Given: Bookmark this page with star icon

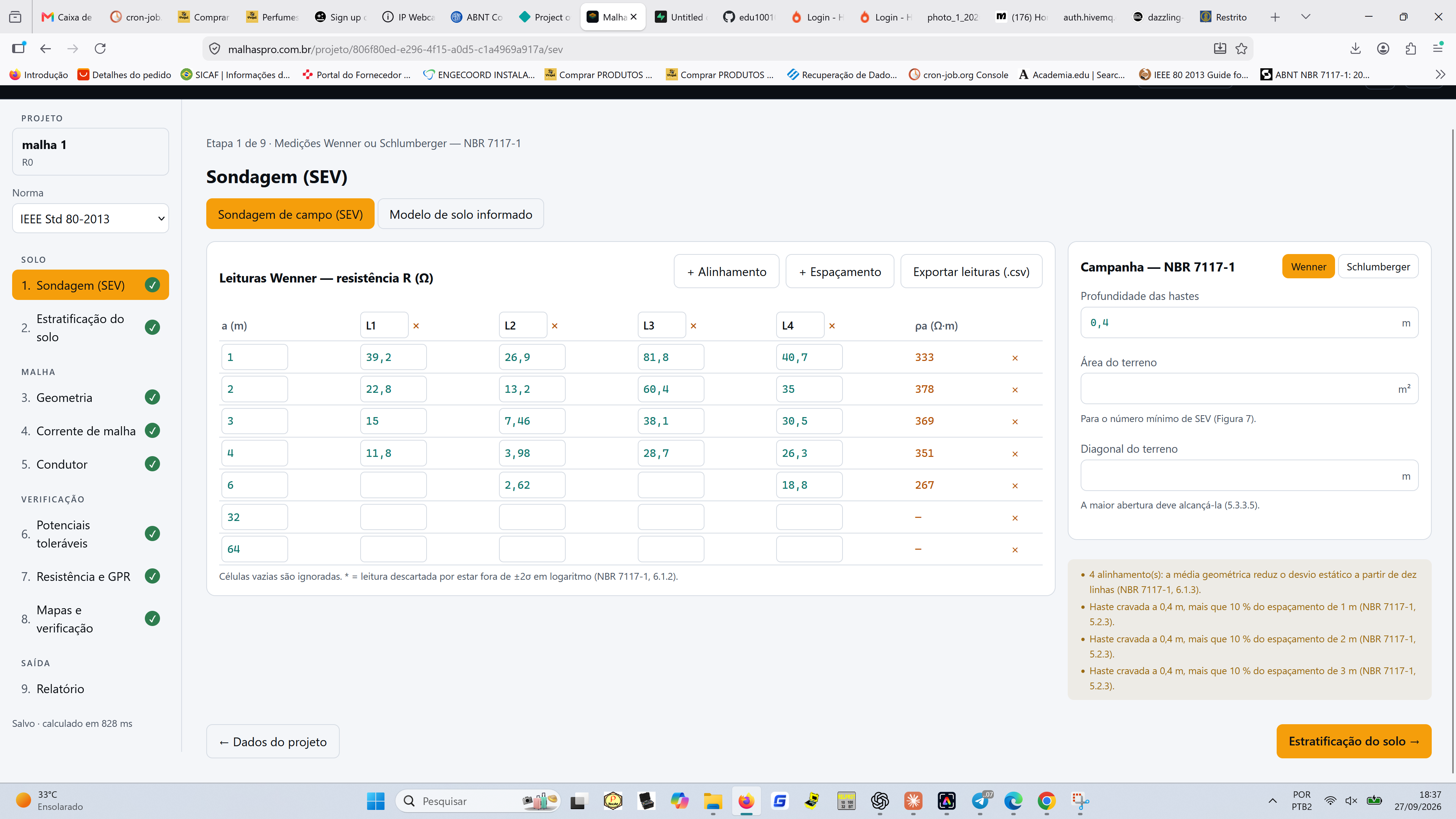Looking at the screenshot, I should tap(1241, 49).
